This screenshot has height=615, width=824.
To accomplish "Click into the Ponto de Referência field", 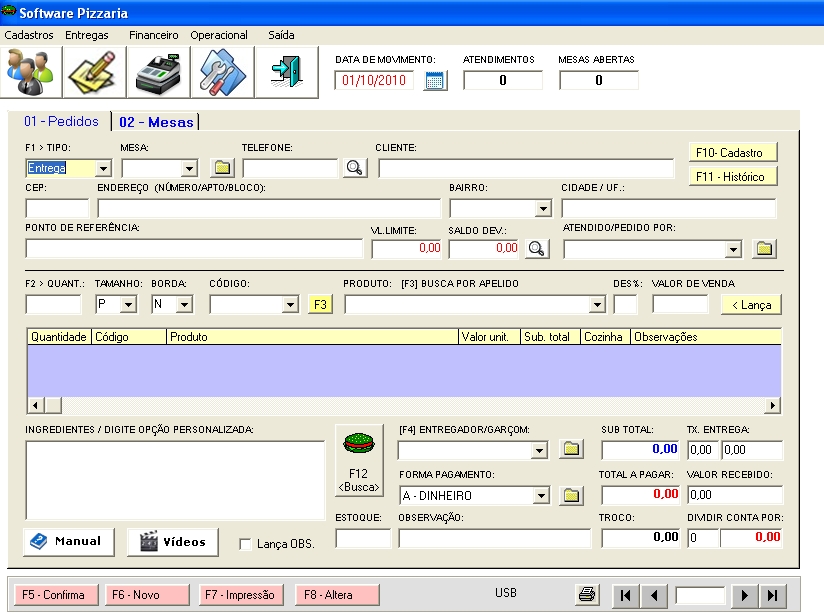I will 191,248.
